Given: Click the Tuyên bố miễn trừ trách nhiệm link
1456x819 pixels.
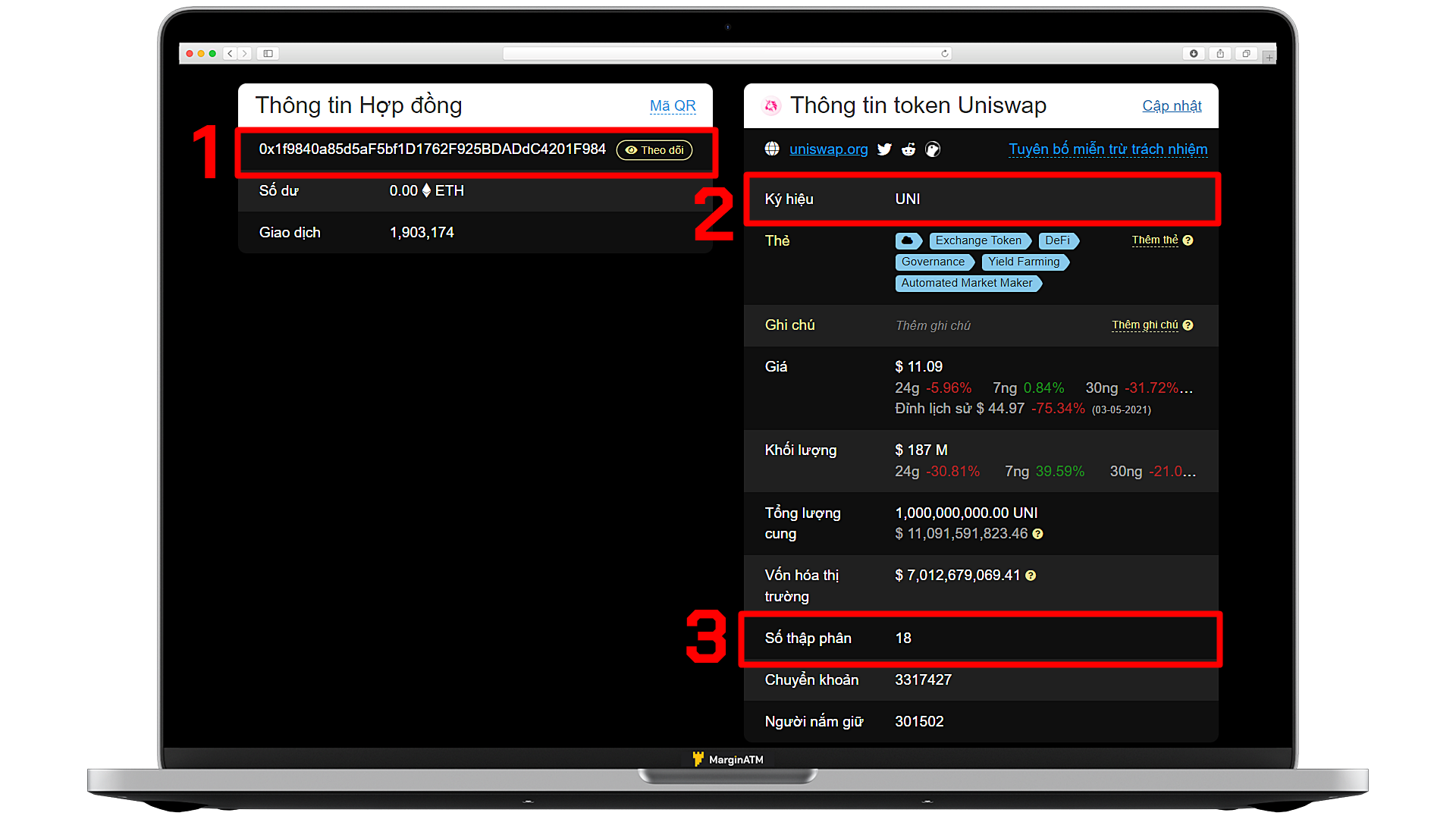Looking at the screenshot, I should point(1108,148).
